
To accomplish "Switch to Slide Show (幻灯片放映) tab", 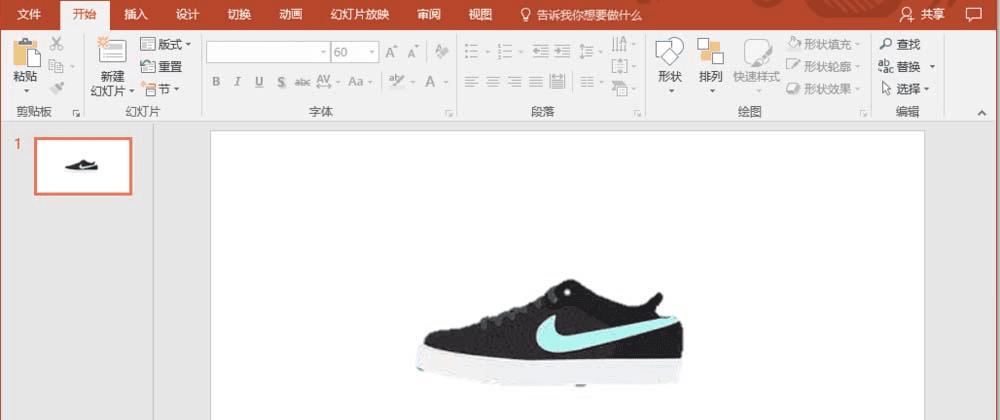I will (x=360, y=15).
